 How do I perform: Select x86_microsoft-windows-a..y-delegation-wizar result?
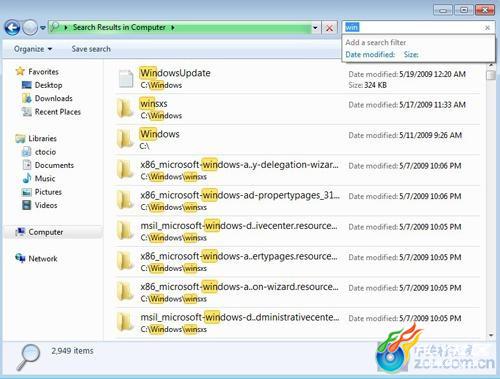pos(239,165)
